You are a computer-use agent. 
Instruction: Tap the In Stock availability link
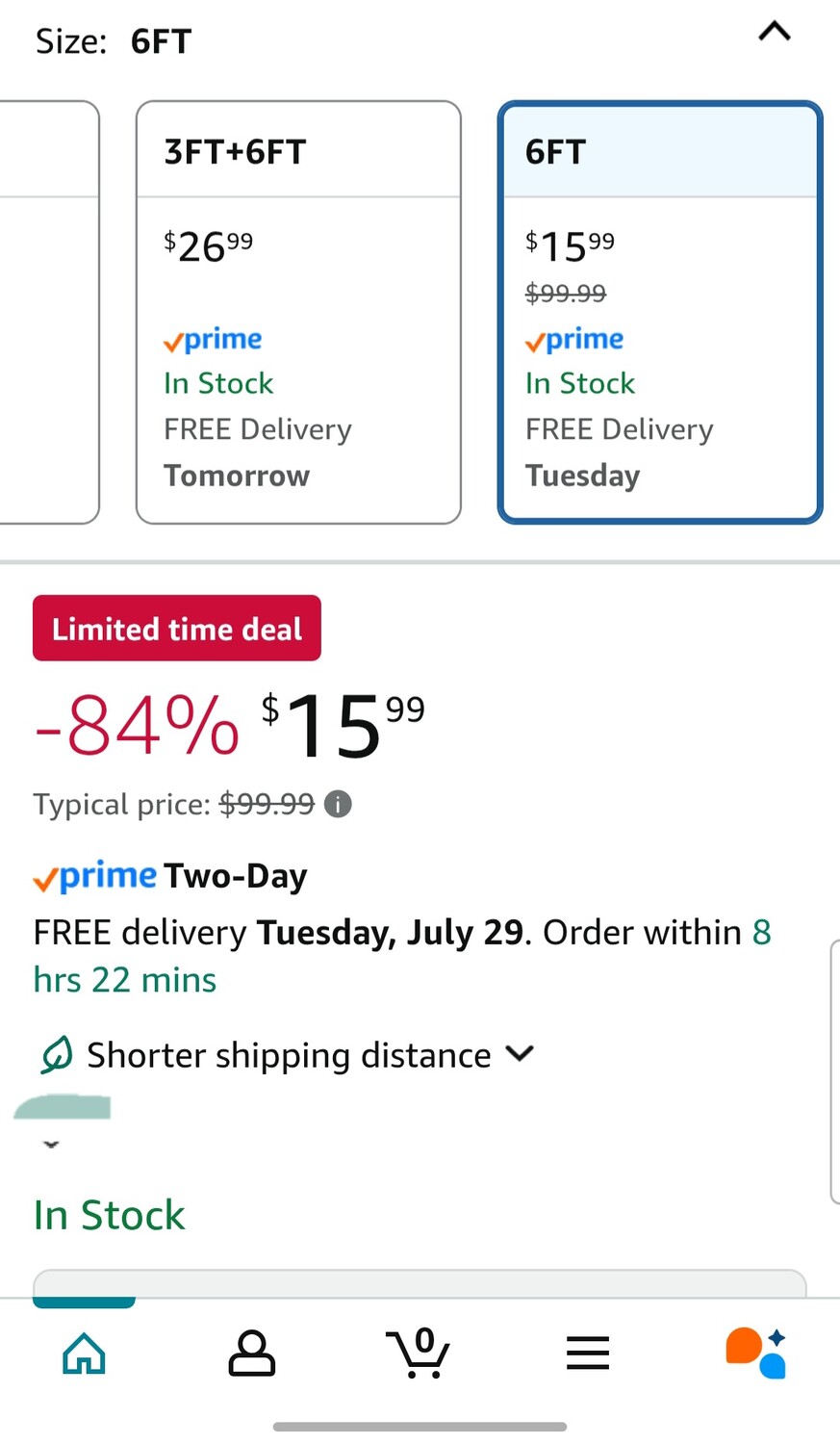[108, 1214]
